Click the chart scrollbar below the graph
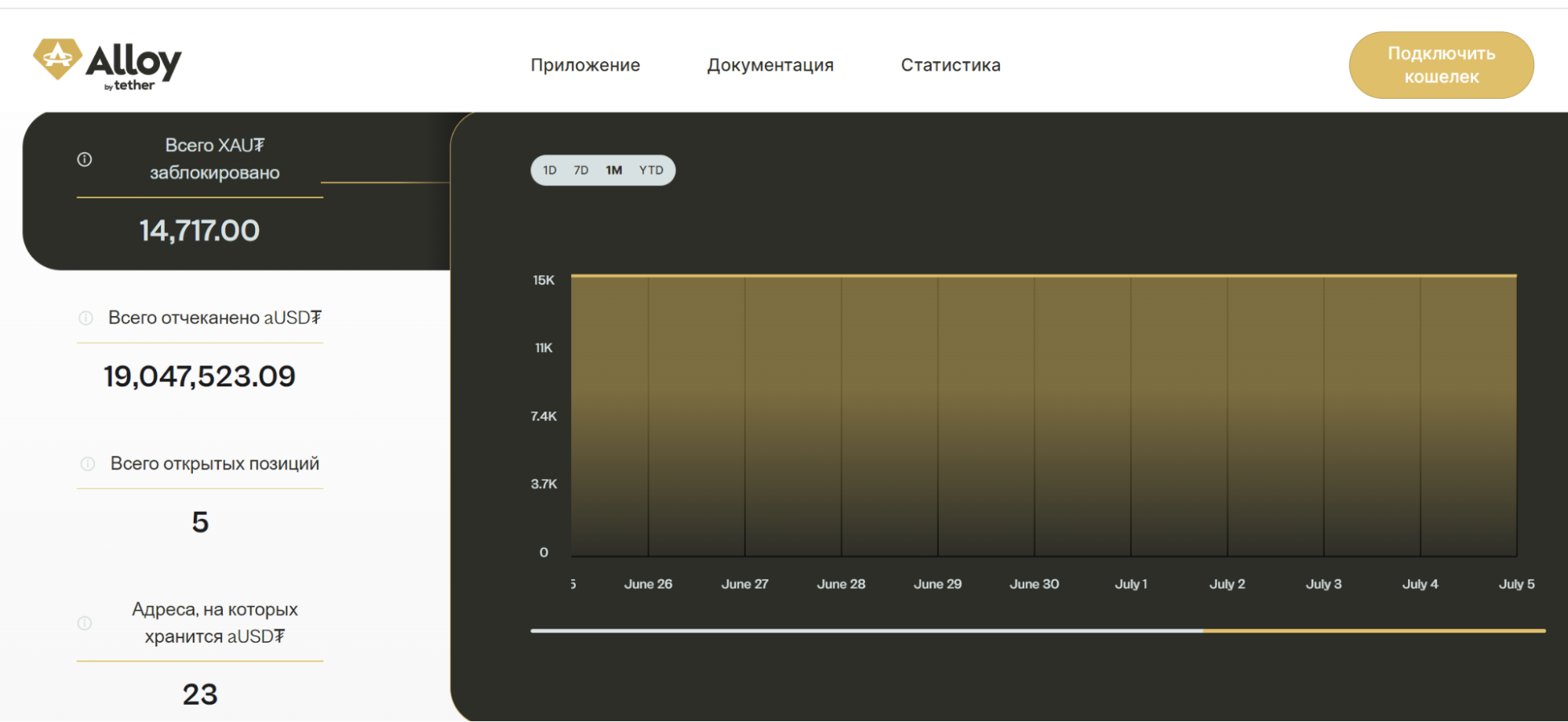 click(1020, 629)
